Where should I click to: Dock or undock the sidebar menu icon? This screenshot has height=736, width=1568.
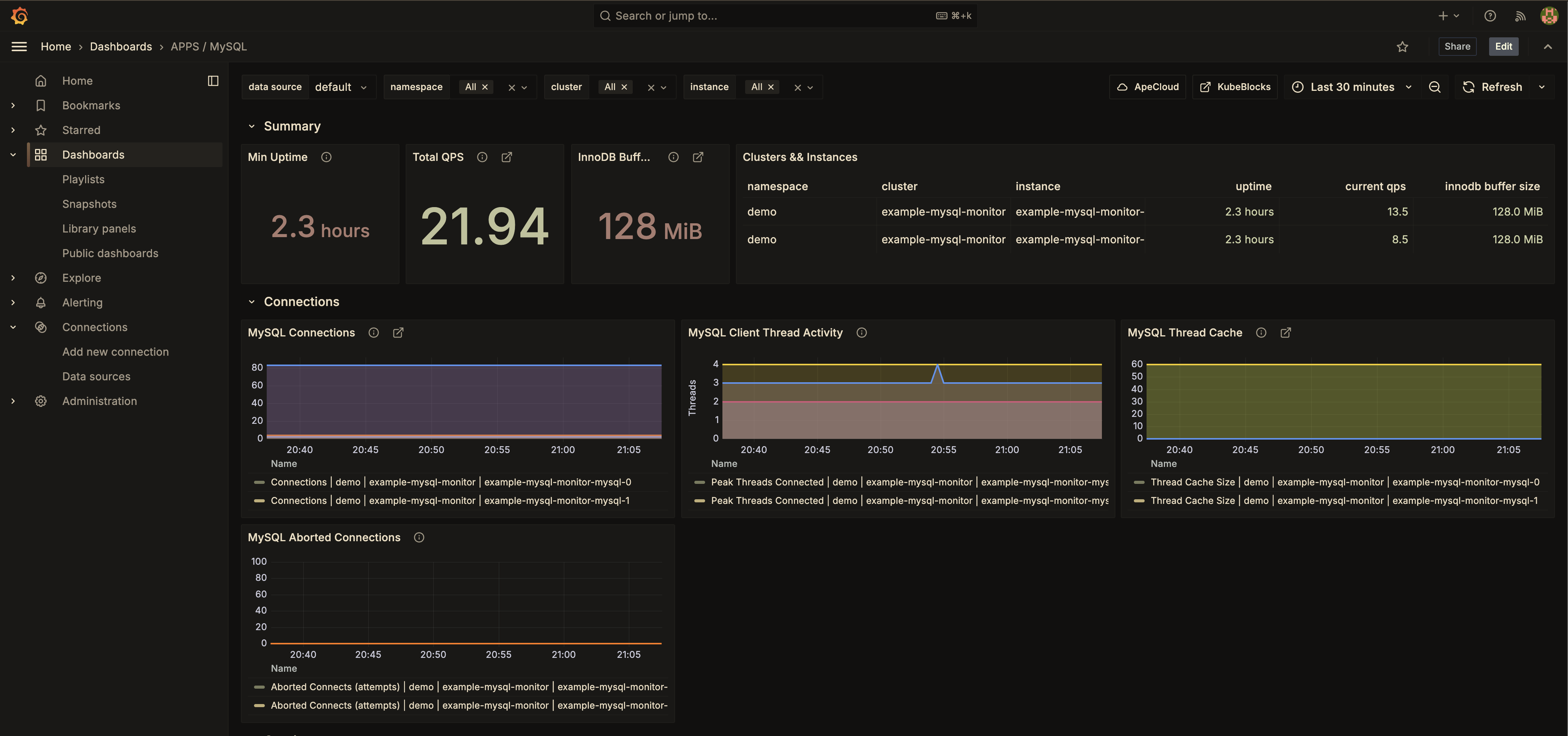(213, 81)
